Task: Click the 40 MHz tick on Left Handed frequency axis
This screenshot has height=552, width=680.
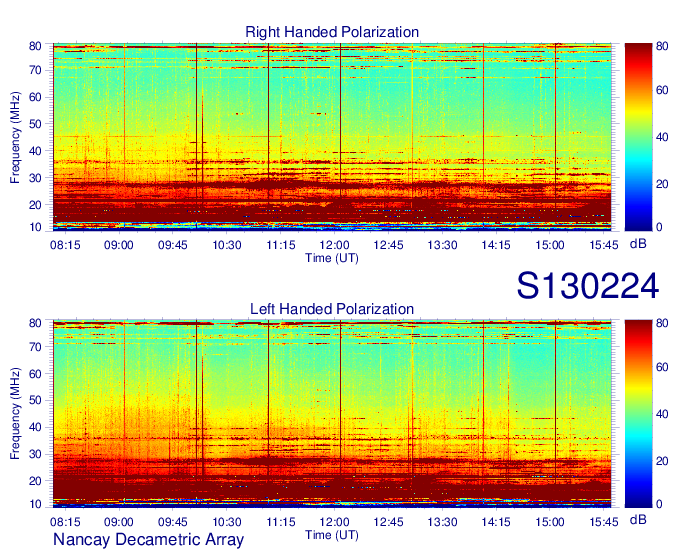Action: click(36, 427)
